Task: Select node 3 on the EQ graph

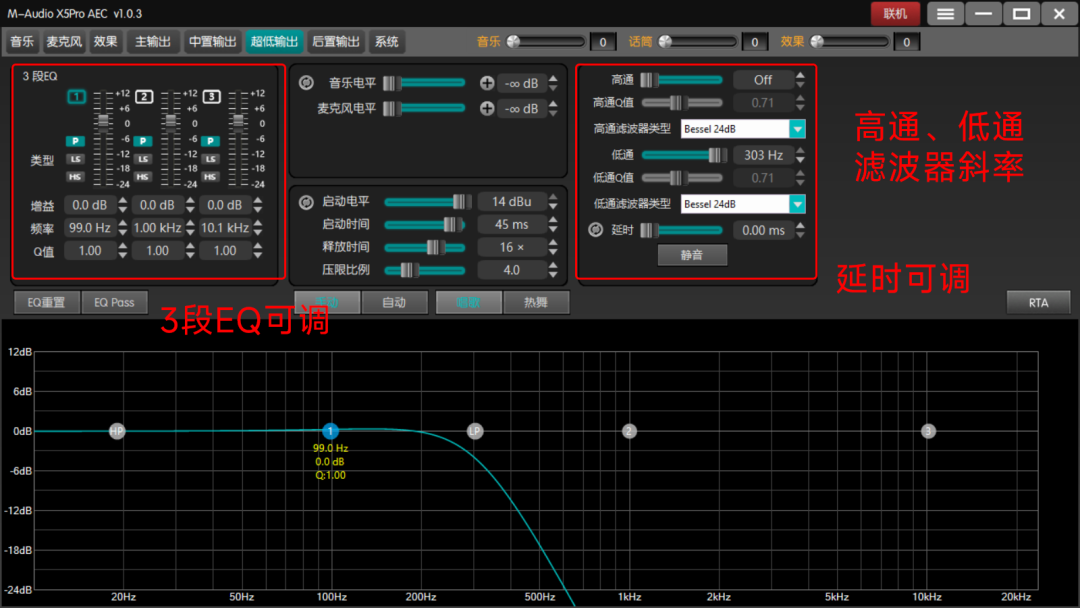Action: (x=928, y=431)
